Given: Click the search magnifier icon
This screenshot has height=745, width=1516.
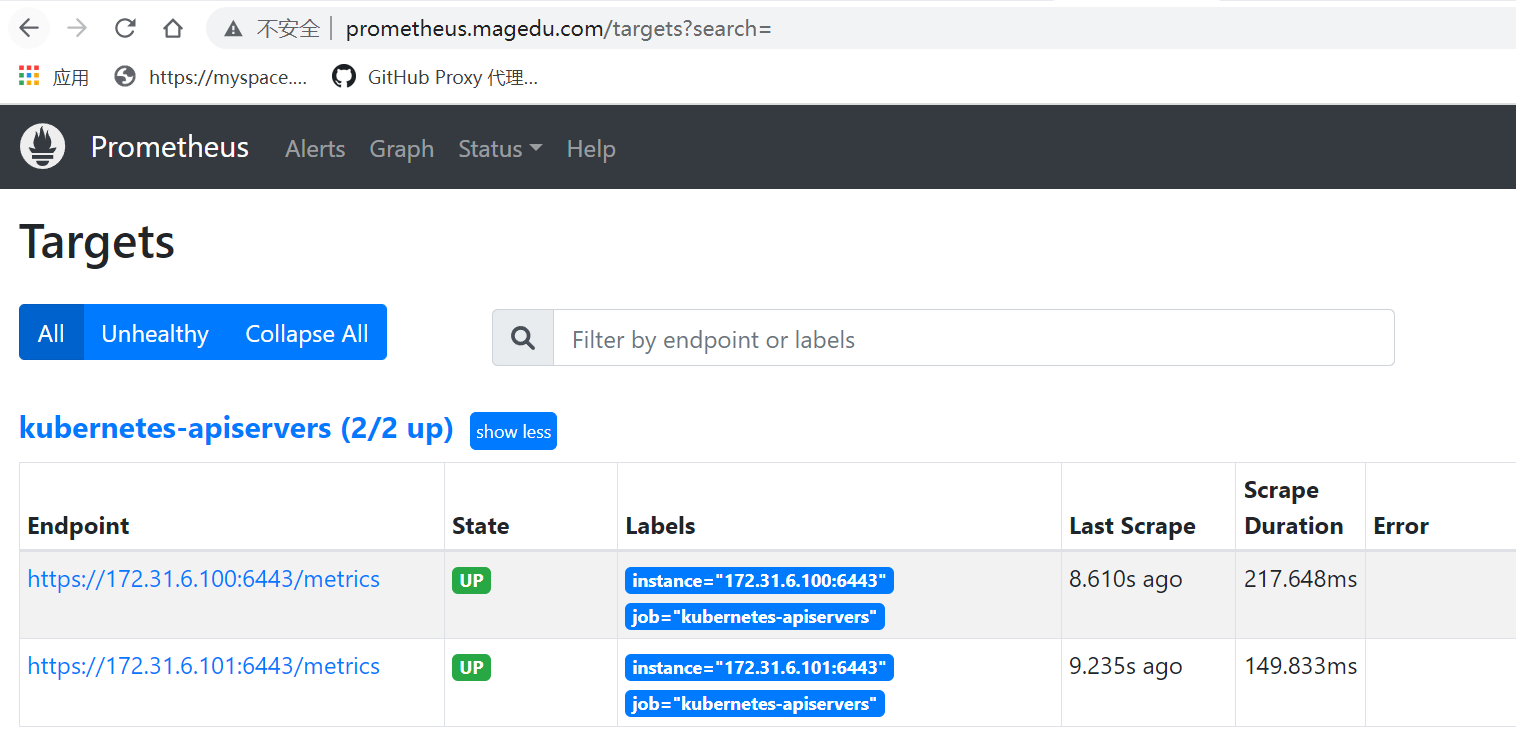Looking at the screenshot, I should coord(523,338).
